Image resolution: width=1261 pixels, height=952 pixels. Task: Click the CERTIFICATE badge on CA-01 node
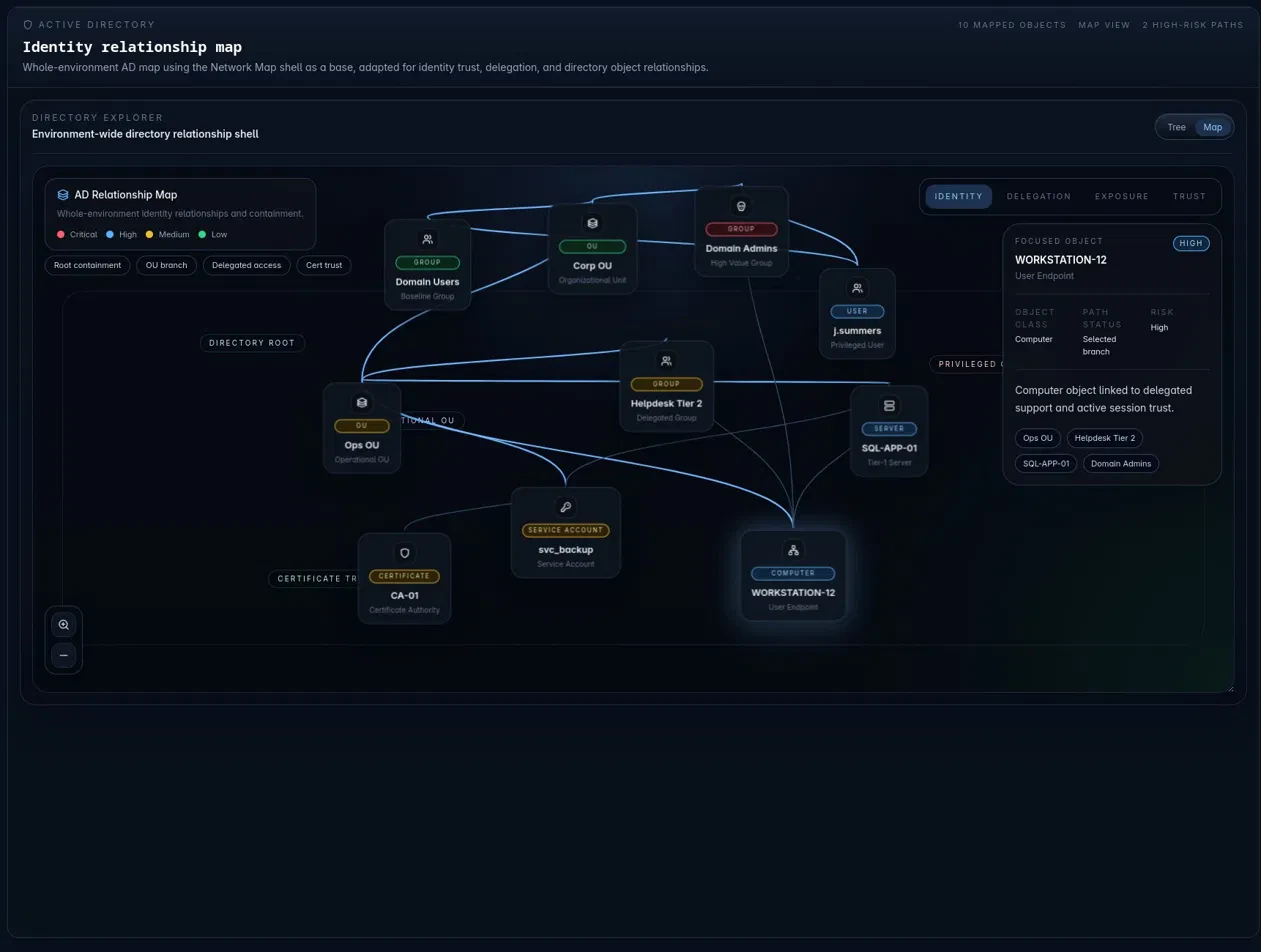[405, 576]
